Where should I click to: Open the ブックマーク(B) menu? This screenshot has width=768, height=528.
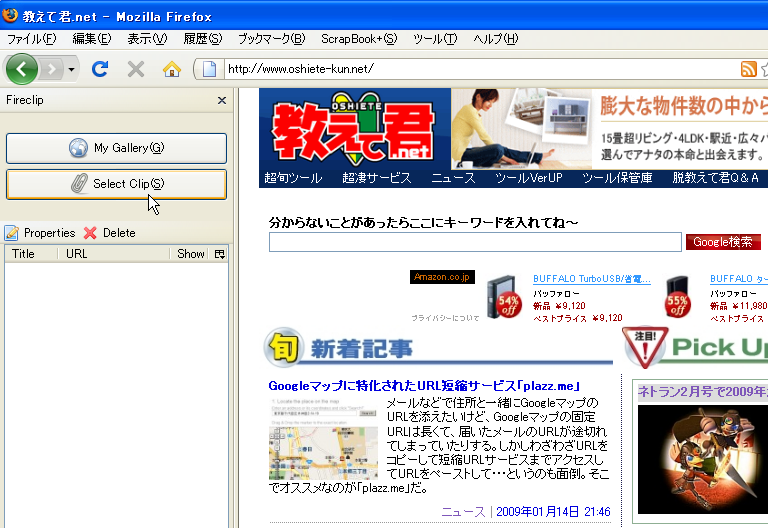pyautogui.click(x=271, y=39)
